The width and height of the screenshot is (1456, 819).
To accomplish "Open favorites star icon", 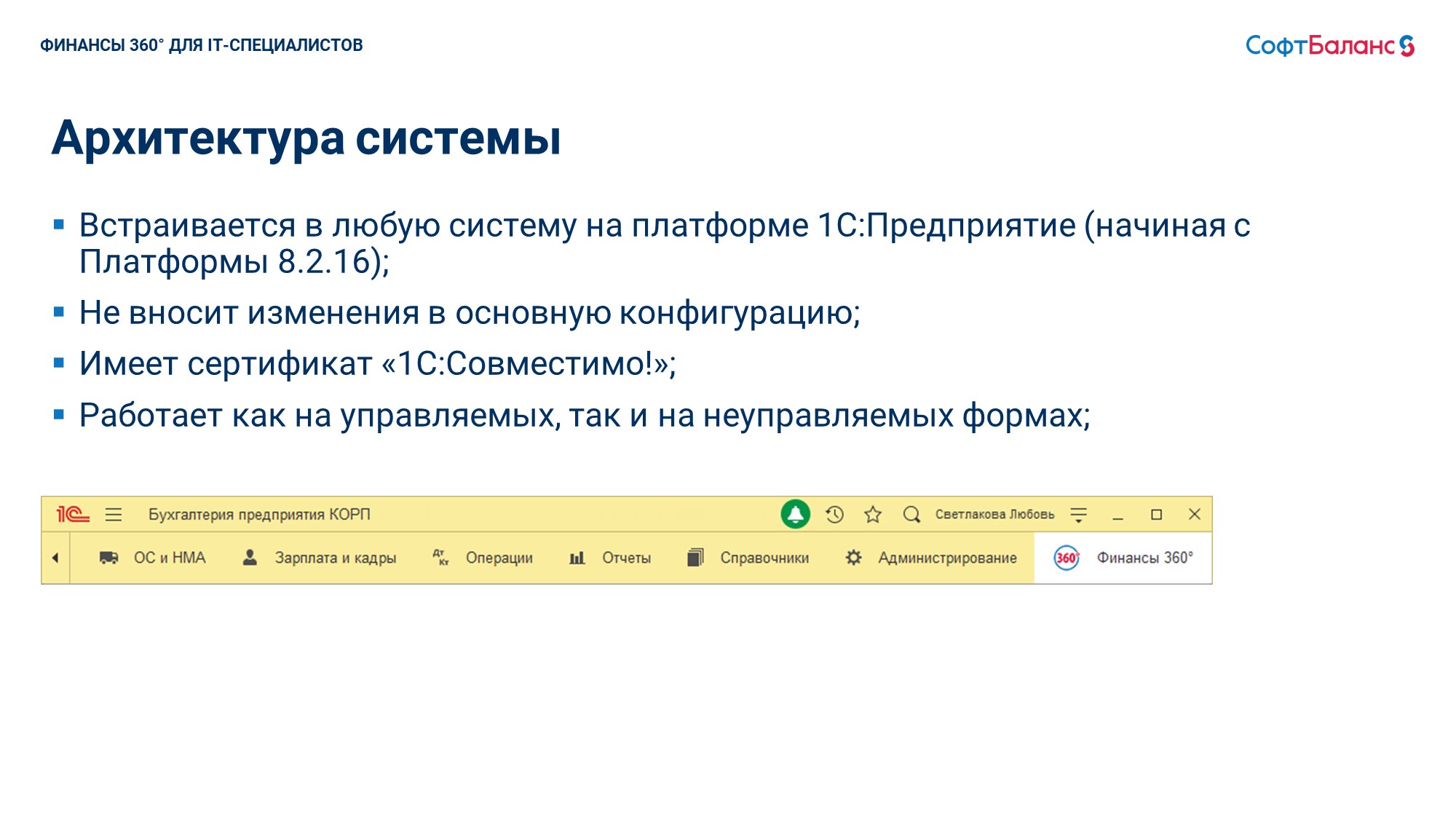I will [873, 515].
